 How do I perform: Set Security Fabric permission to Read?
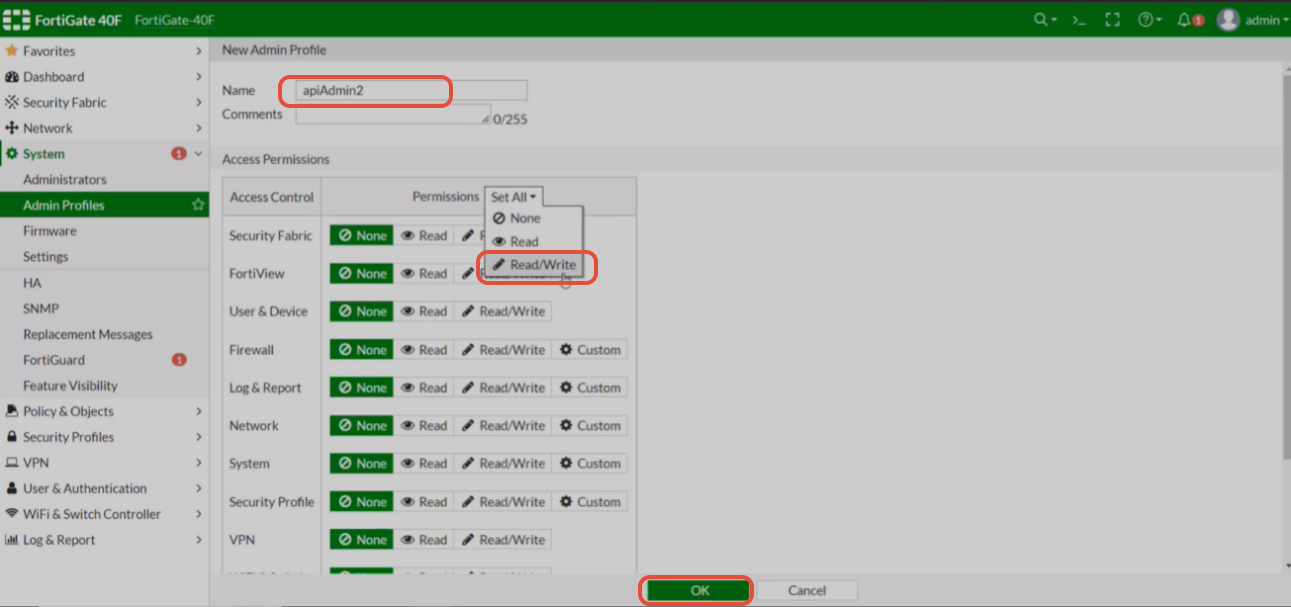point(424,236)
